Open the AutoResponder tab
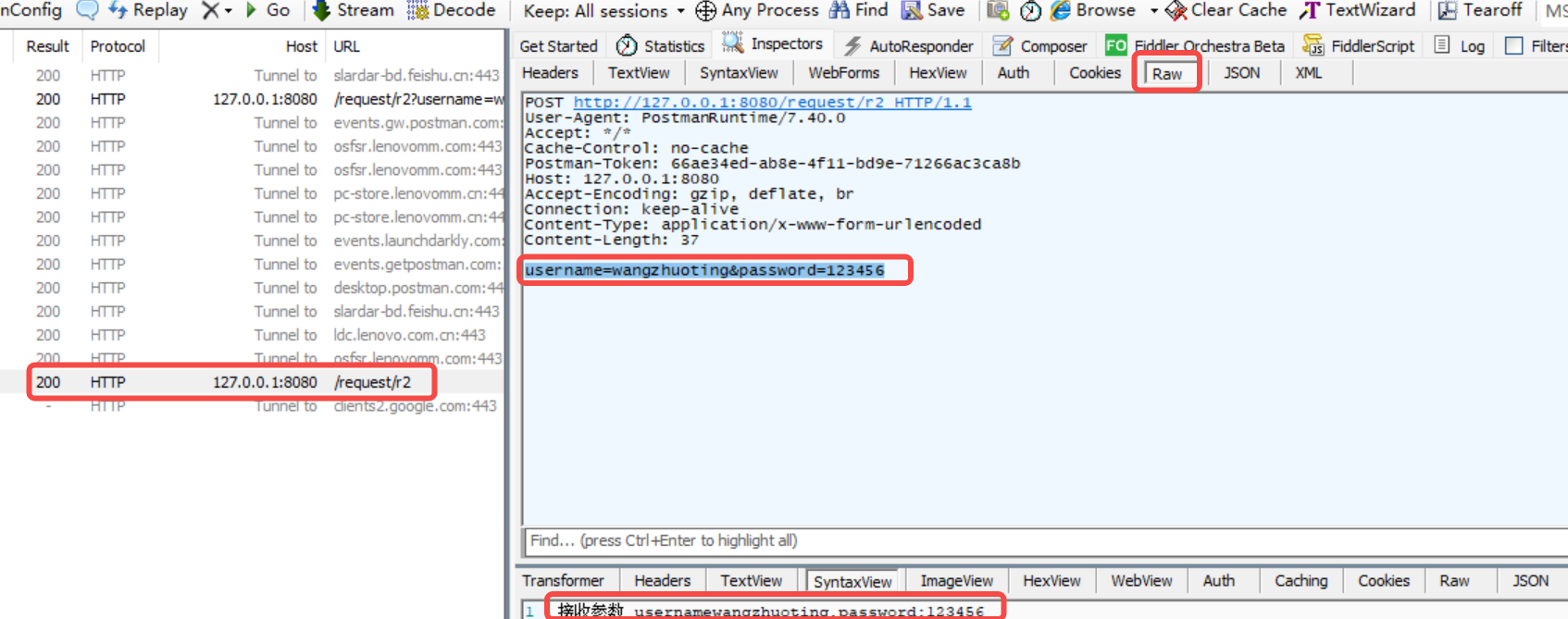Image resolution: width=1568 pixels, height=619 pixels. 908,45
